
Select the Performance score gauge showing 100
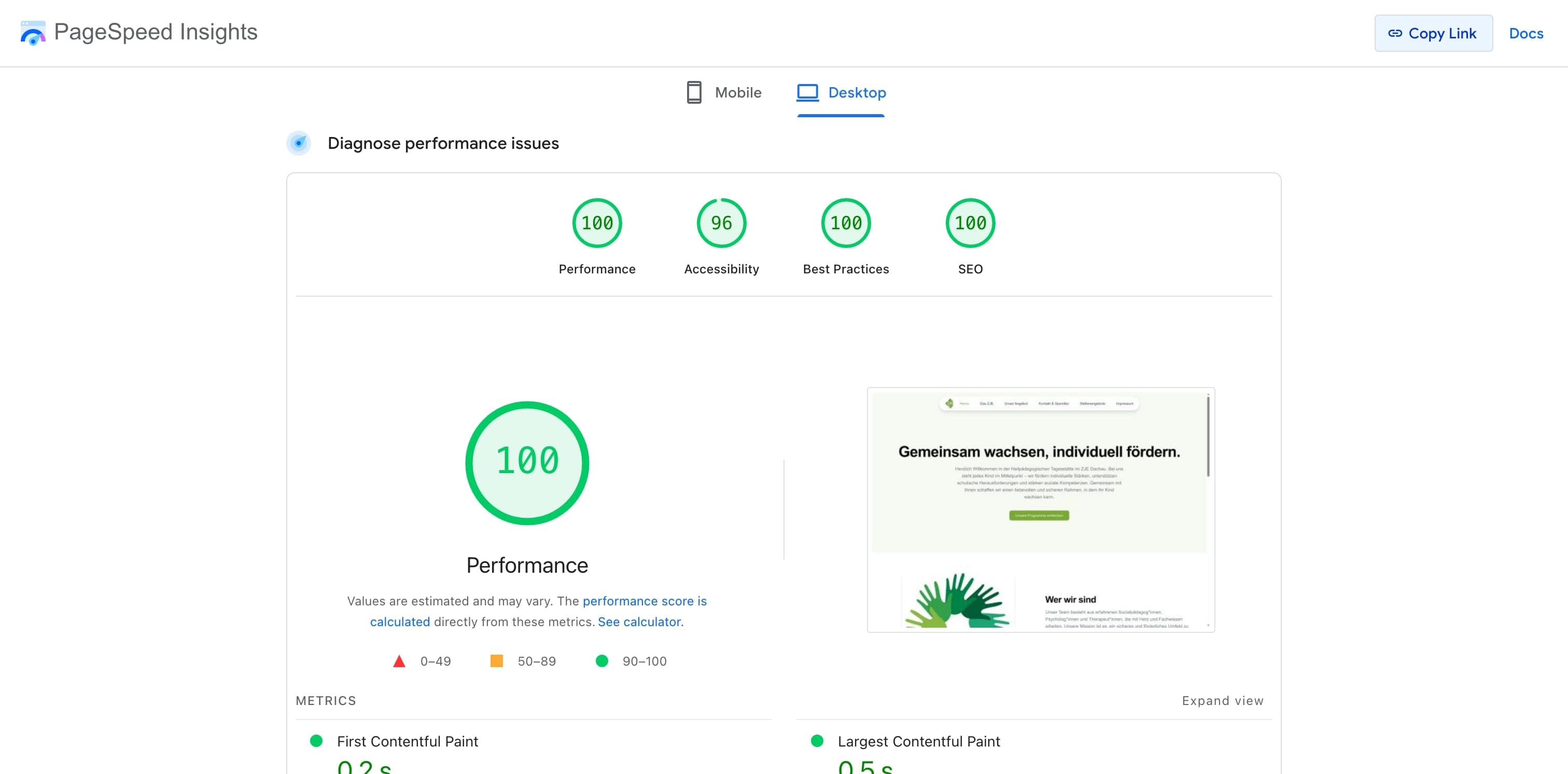click(596, 223)
